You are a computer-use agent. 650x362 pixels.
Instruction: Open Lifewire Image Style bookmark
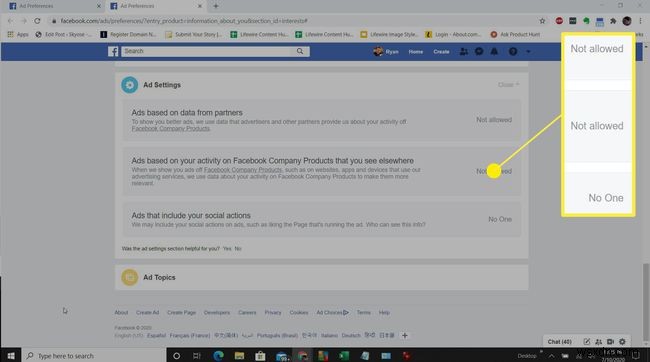[389, 34]
